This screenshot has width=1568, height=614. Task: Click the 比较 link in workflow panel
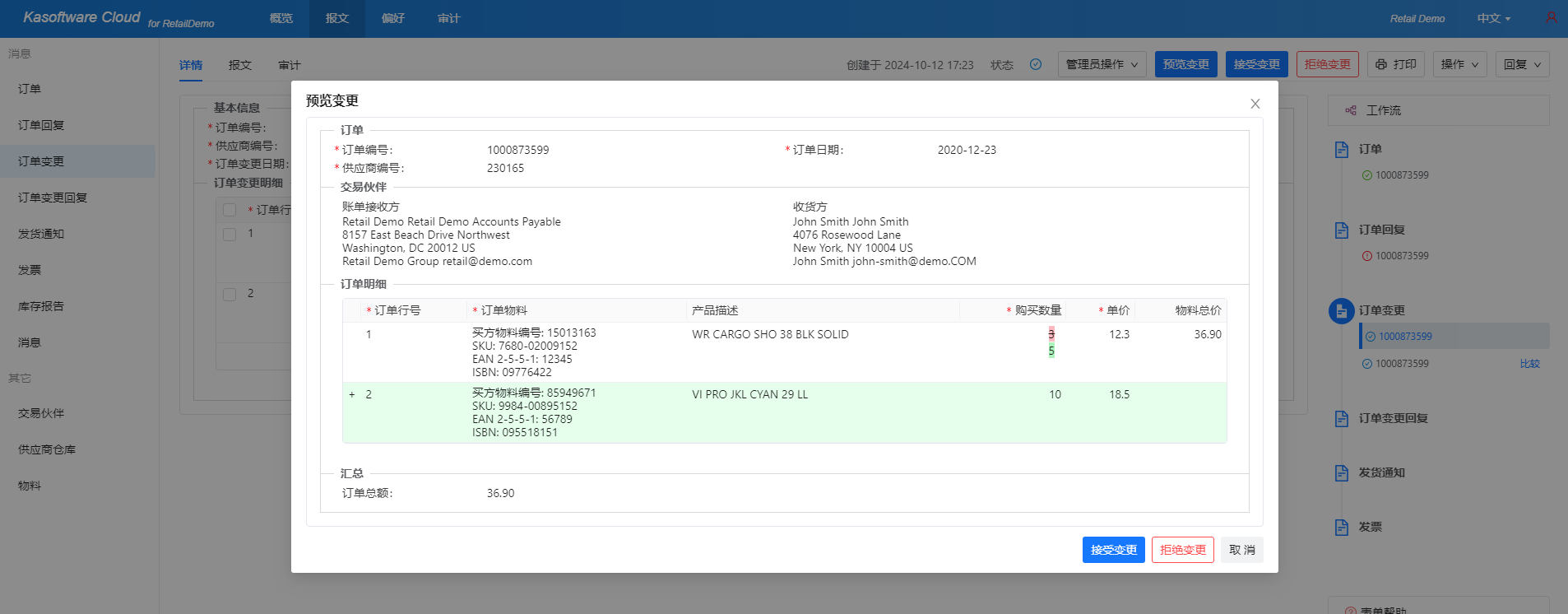[1529, 364]
